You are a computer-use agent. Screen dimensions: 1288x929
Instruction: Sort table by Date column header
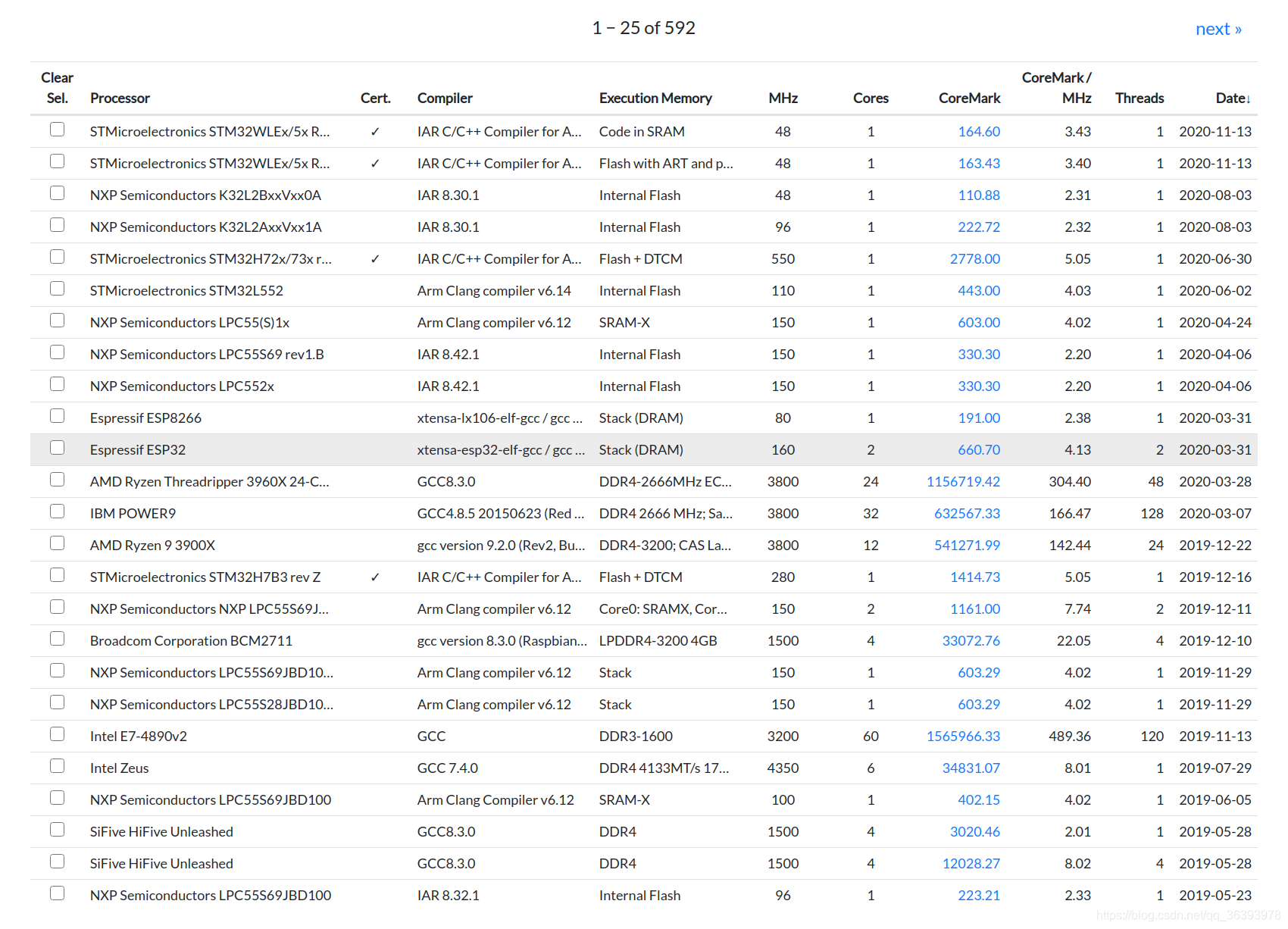click(1233, 98)
